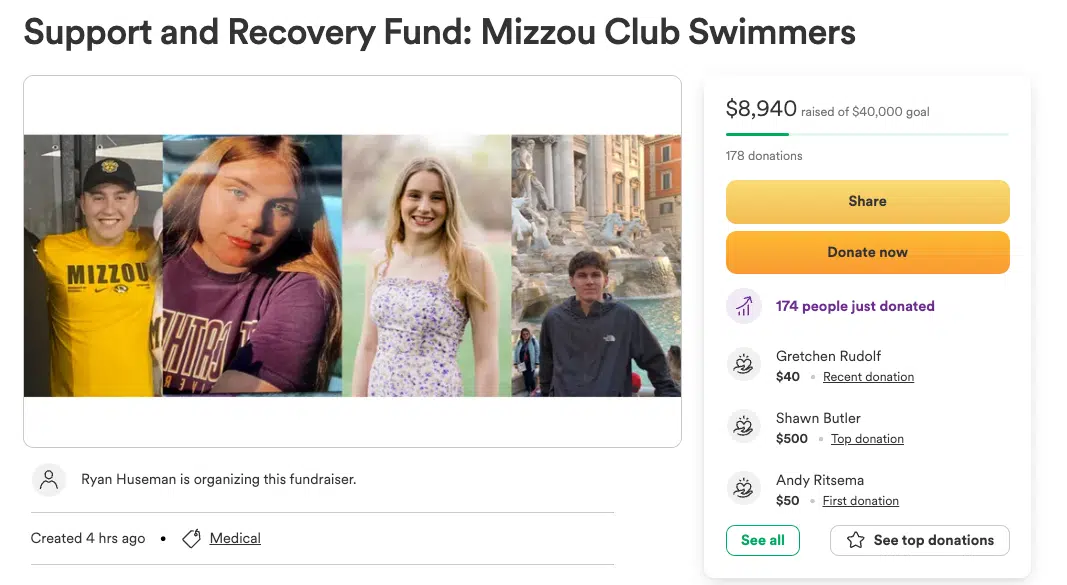
Task: Click the Ryan Huseman organizer text
Action: [x=218, y=480]
